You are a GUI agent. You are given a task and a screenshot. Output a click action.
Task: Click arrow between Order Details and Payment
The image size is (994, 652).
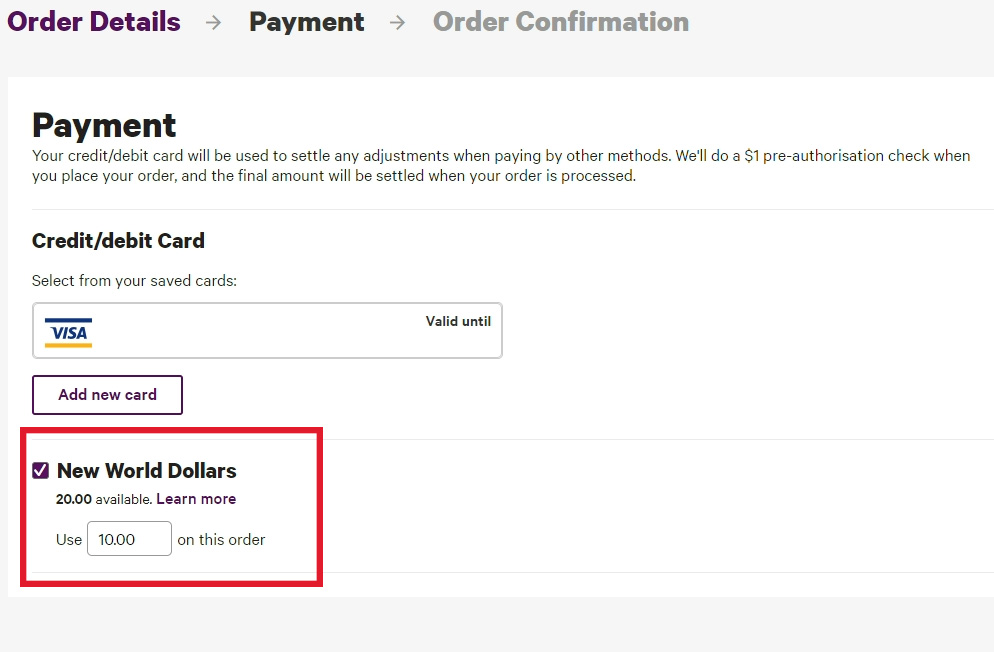213,23
